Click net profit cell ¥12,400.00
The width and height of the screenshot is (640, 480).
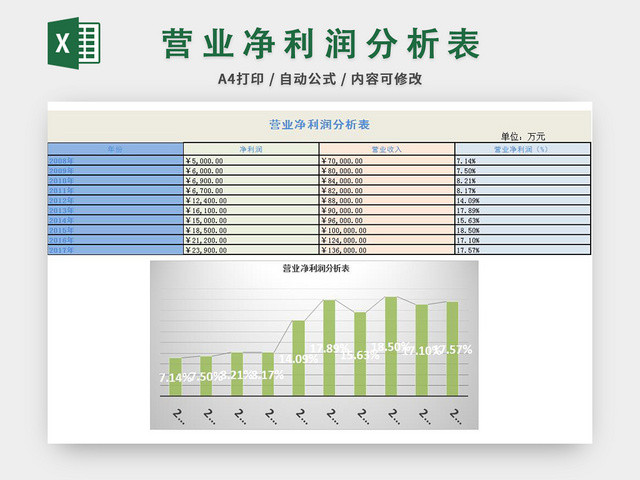251,200
